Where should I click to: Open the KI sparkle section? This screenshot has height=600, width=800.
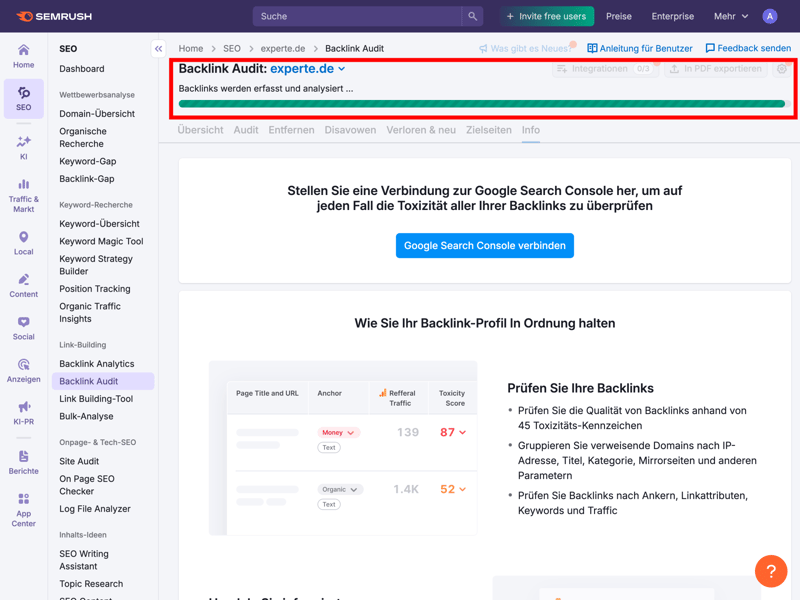click(23, 148)
